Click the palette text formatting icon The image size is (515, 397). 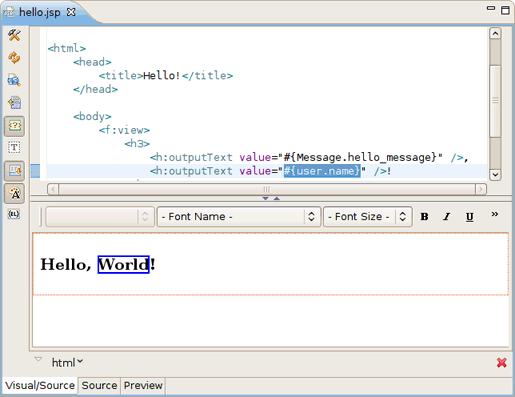(14, 193)
